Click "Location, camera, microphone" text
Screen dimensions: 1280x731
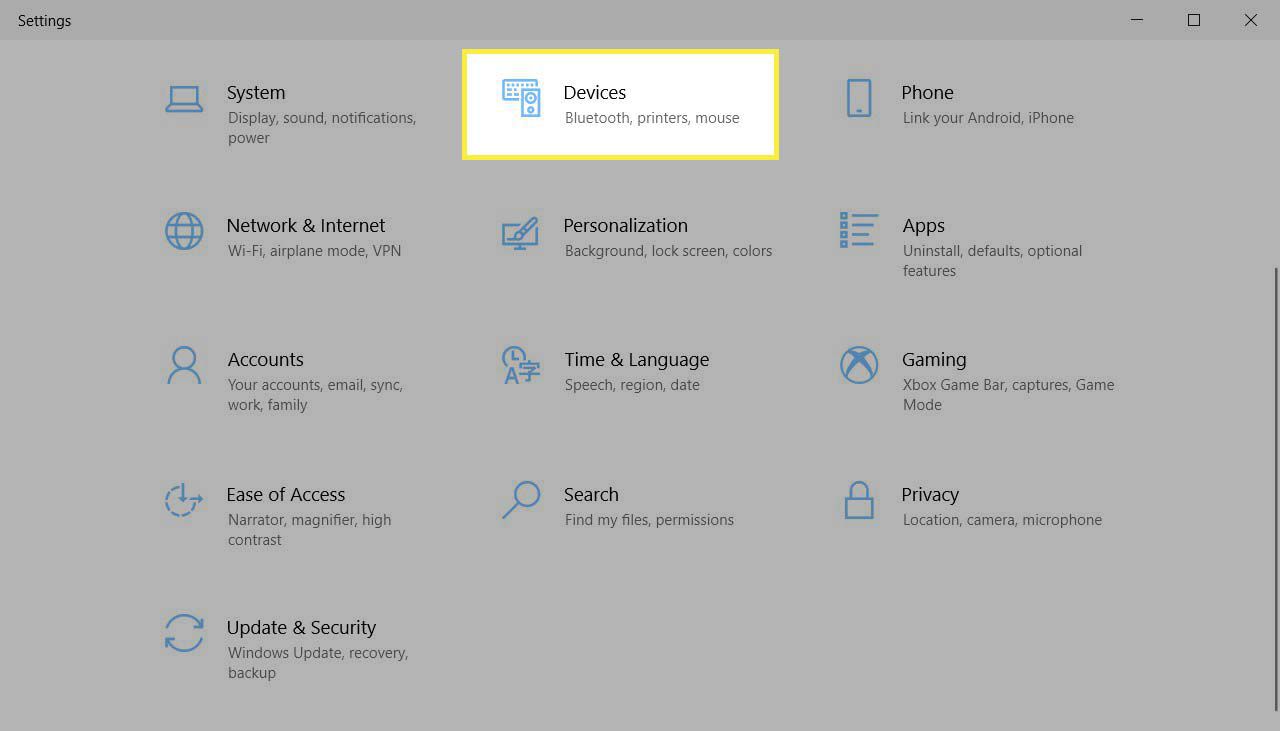(1002, 520)
